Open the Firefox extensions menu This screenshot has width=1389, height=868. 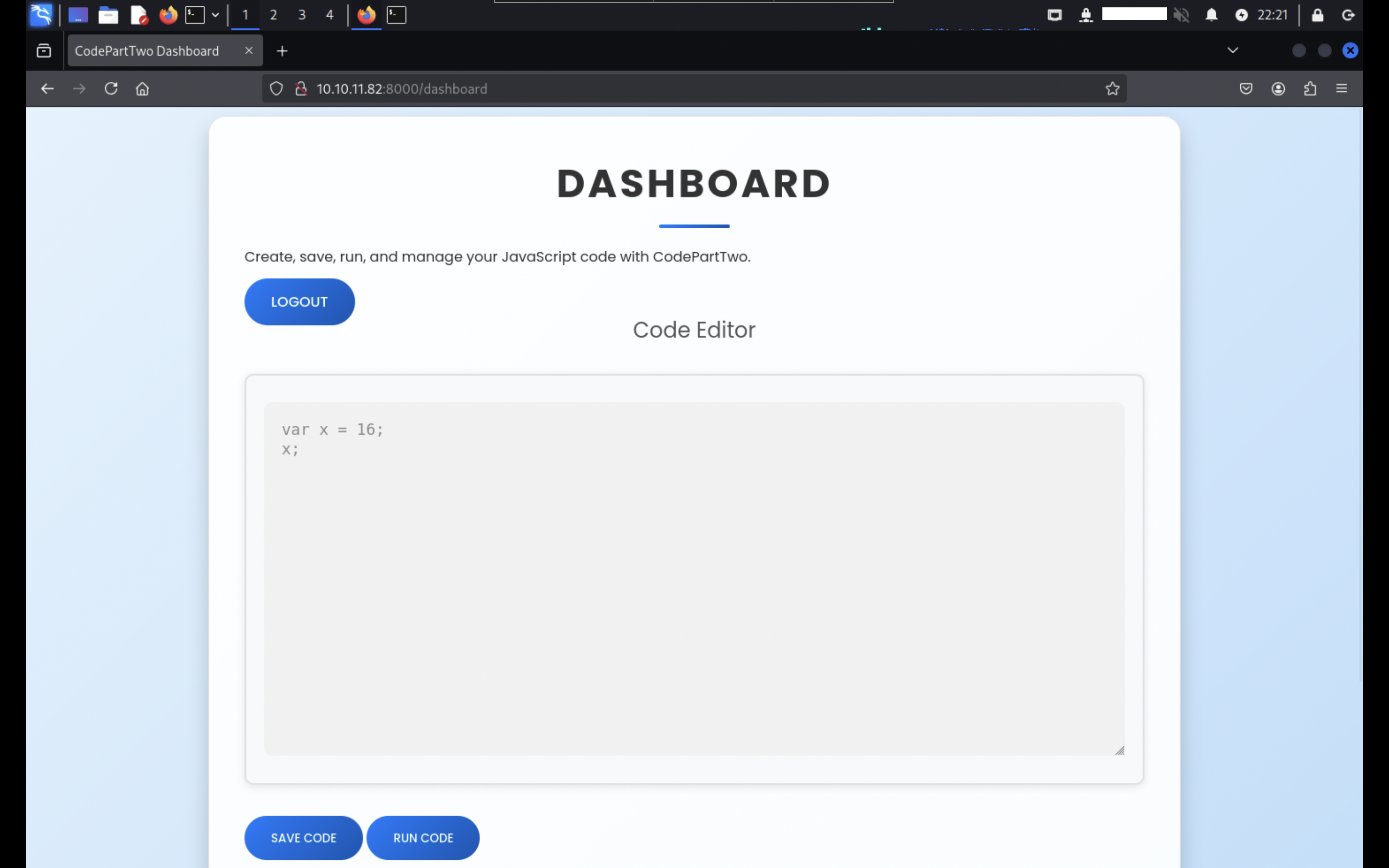[x=1310, y=88]
